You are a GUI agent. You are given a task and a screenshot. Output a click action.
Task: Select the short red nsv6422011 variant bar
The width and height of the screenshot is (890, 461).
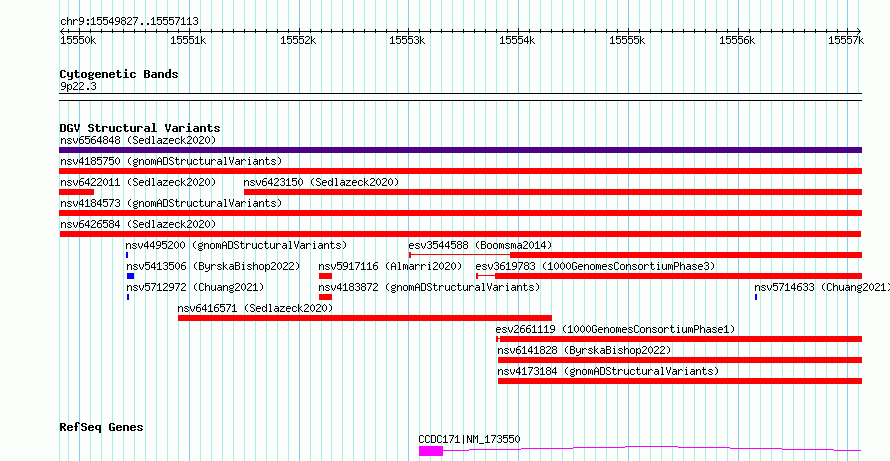click(x=77, y=192)
